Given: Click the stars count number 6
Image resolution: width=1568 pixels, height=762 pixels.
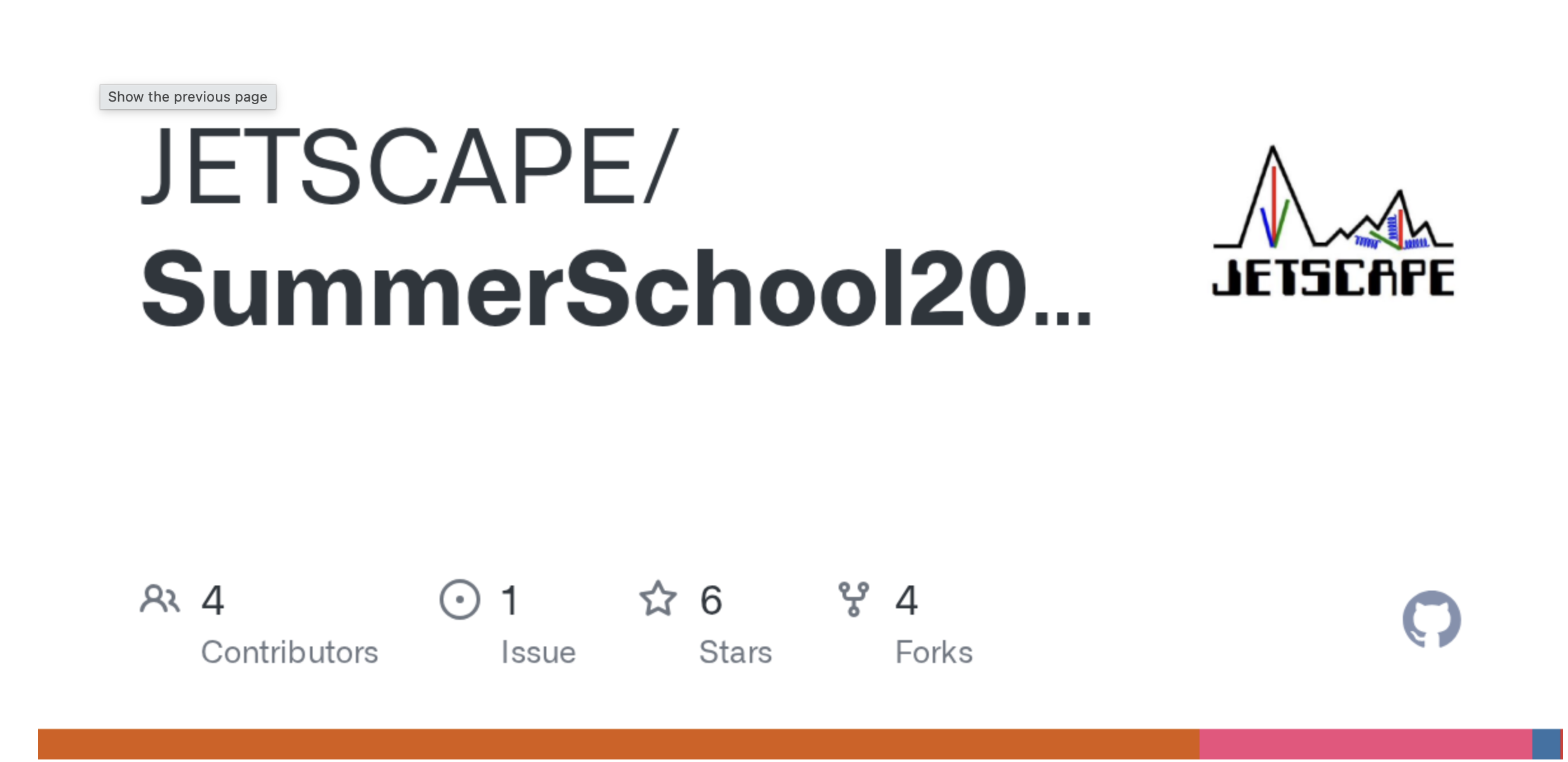Looking at the screenshot, I should [711, 600].
